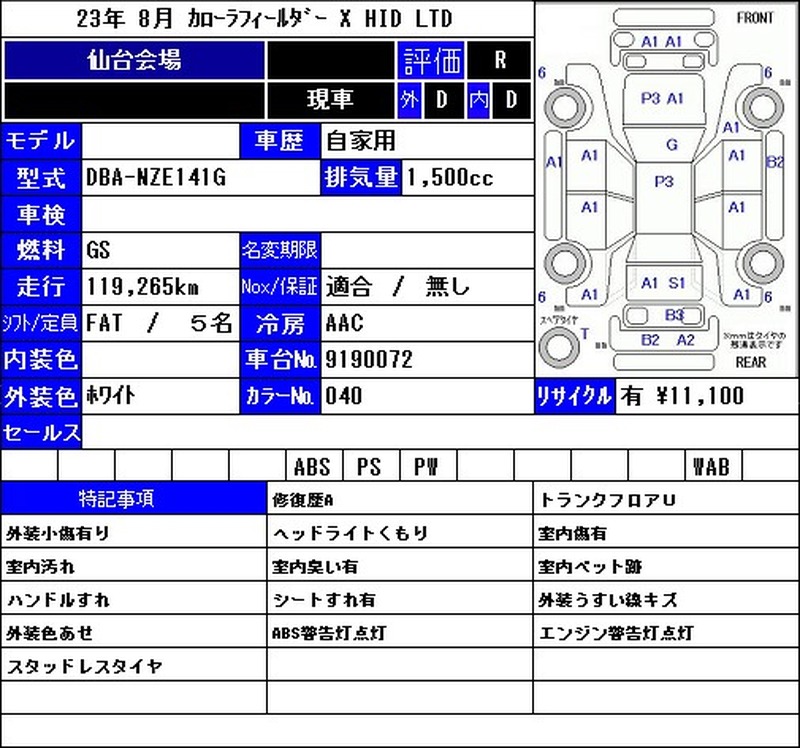Screen dimensions: 800x748
Task: Click the front-right wheel in the car diagram
Action: 763,108
